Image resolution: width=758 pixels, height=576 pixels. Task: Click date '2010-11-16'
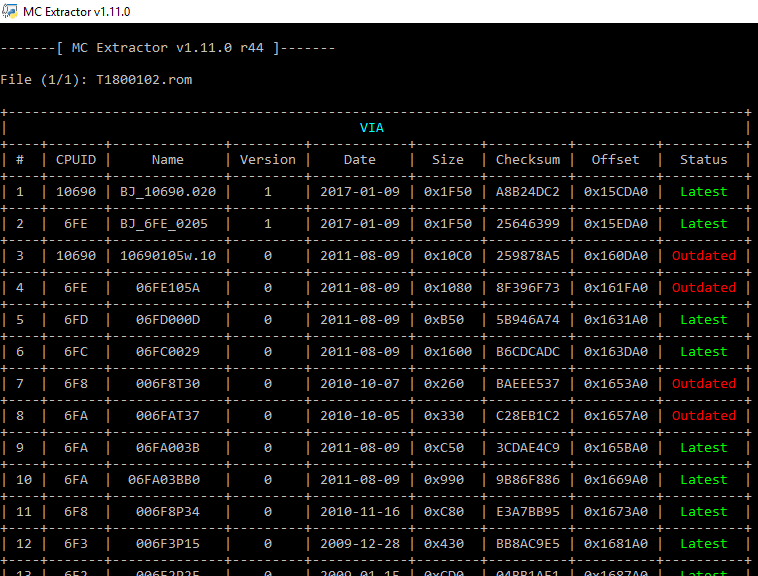(360, 511)
